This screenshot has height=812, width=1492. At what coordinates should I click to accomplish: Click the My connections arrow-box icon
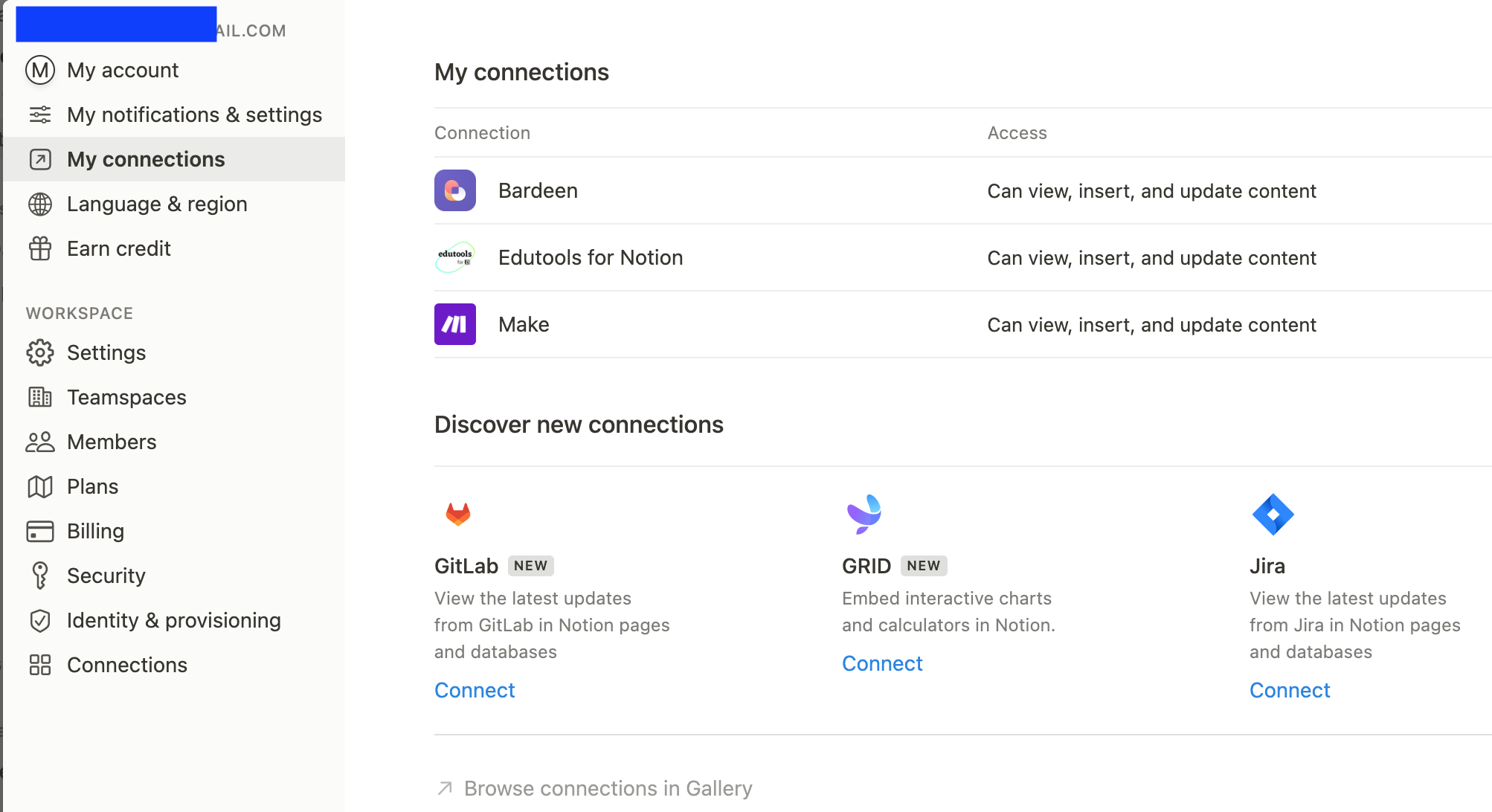tap(40, 159)
